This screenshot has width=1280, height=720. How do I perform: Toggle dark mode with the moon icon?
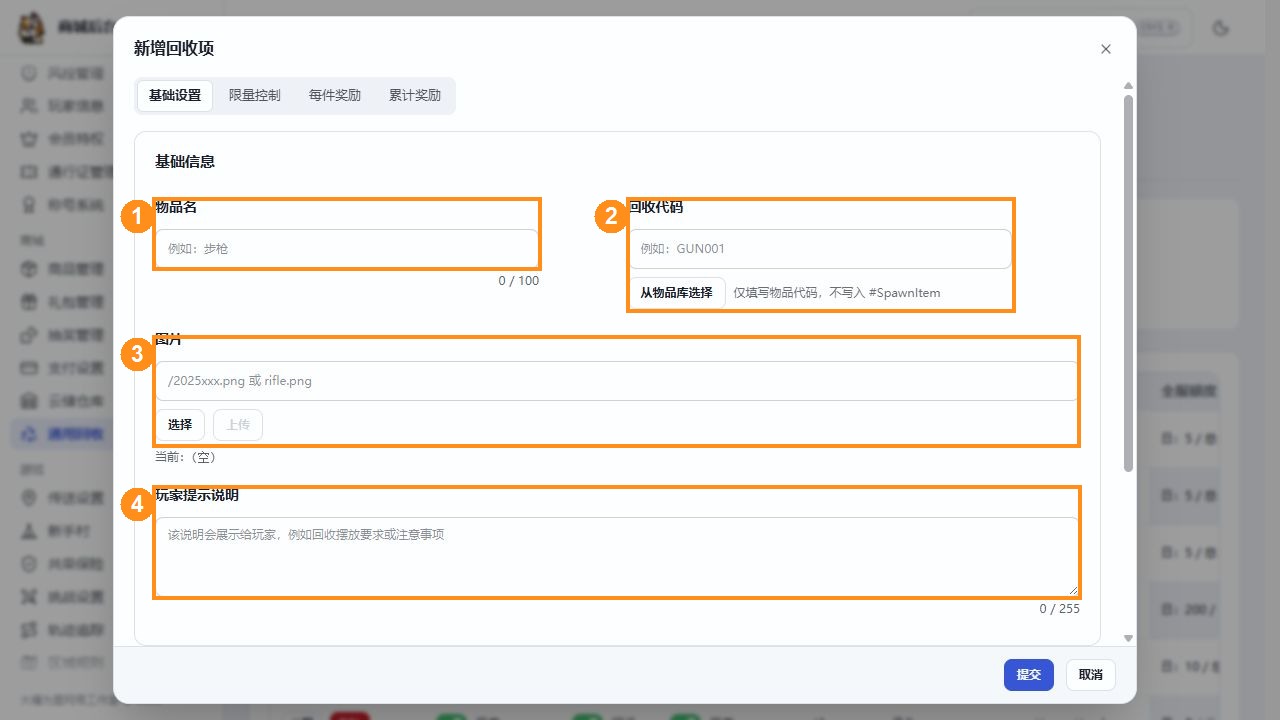pos(1220,28)
